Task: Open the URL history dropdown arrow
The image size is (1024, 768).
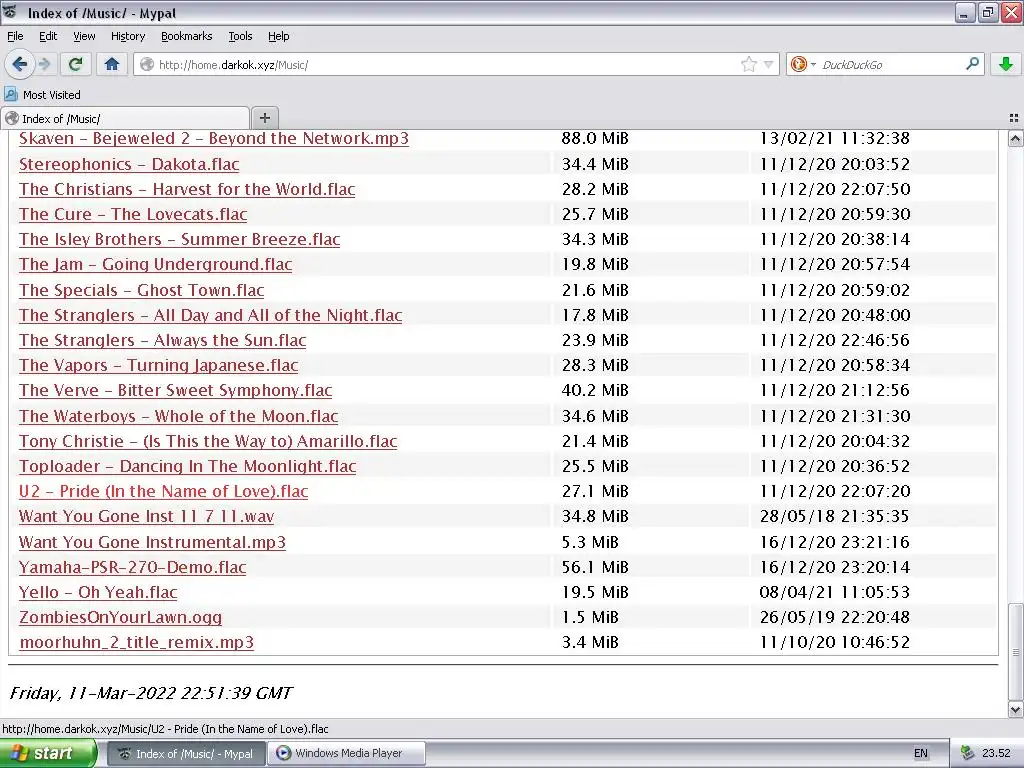Action: pyautogui.click(x=769, y=64)
